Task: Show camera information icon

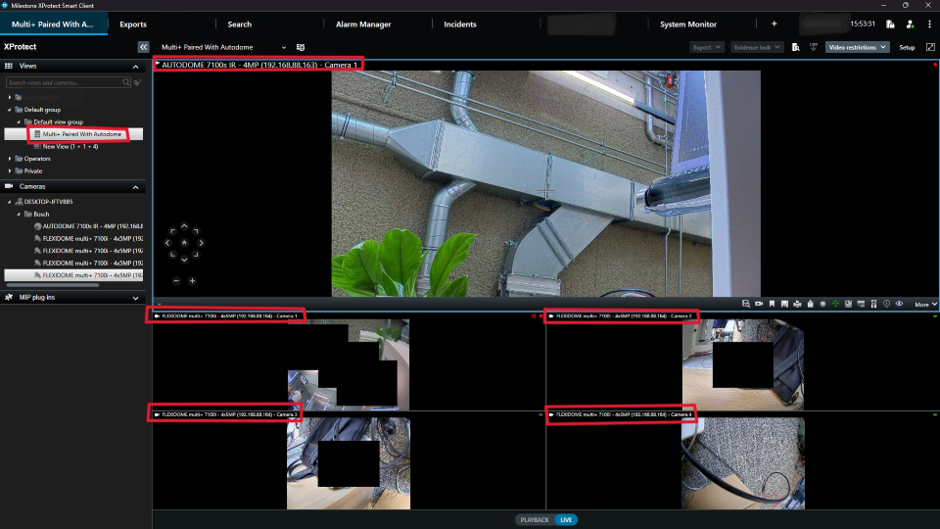Action: tap(887, 303)
